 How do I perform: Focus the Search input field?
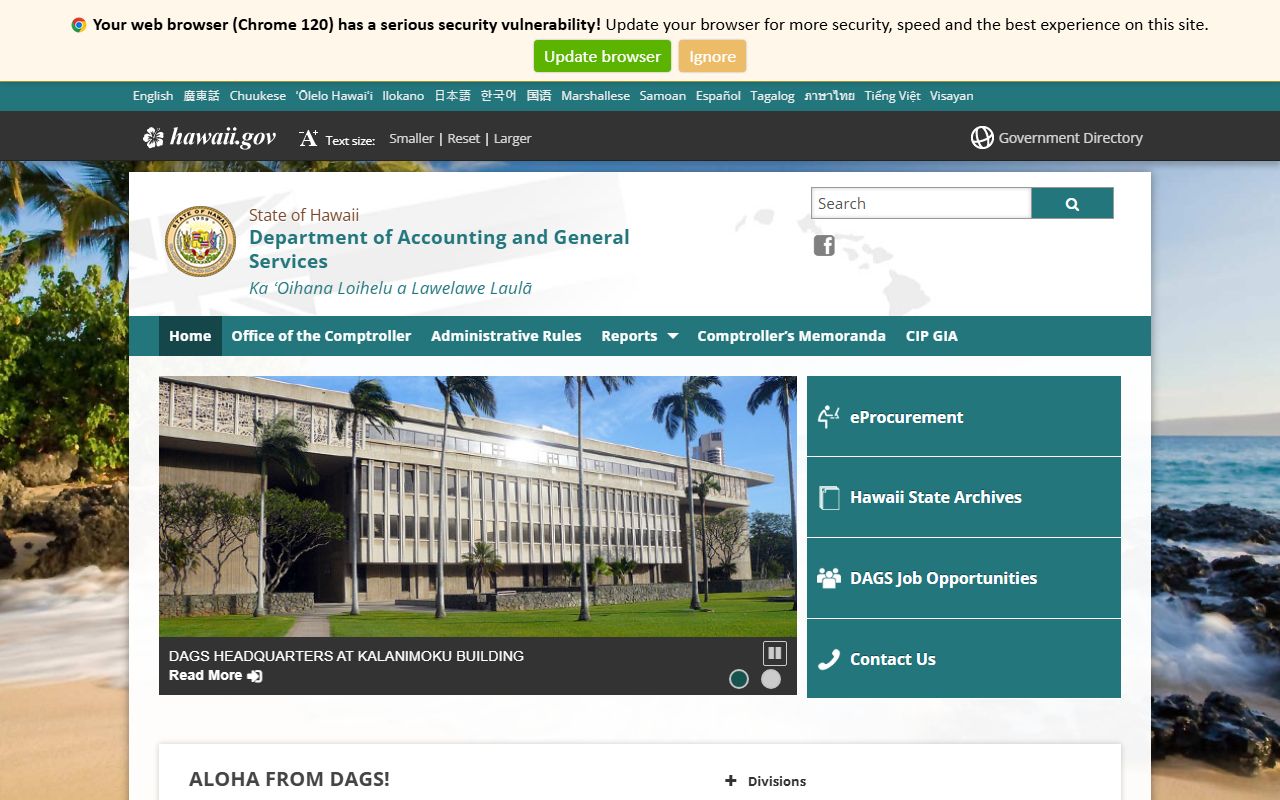point(921,203)
